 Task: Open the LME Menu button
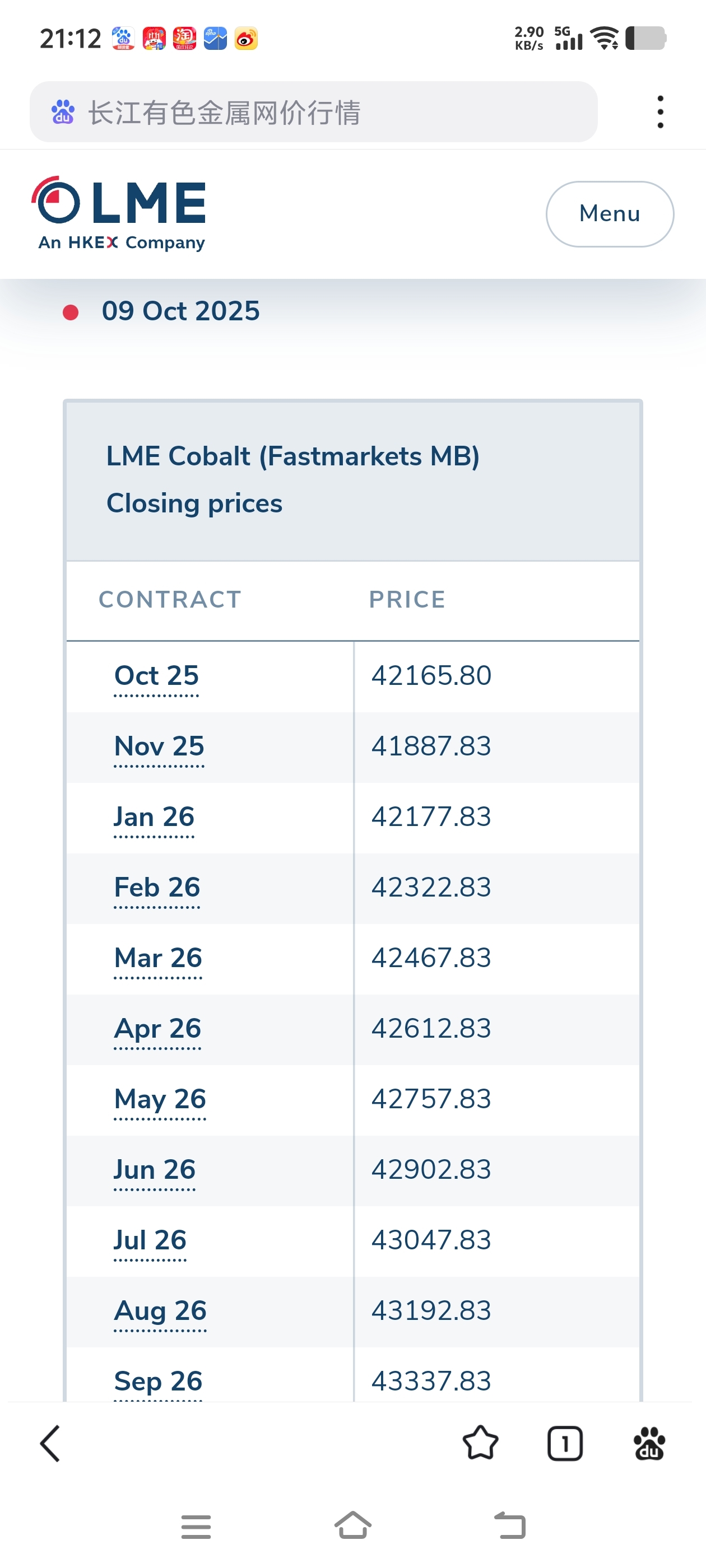pos(609,214)
